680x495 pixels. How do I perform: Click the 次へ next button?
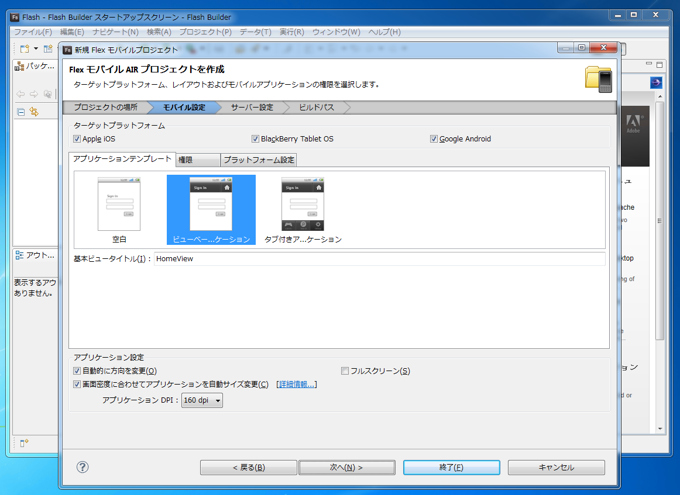[x=347, y=467]
